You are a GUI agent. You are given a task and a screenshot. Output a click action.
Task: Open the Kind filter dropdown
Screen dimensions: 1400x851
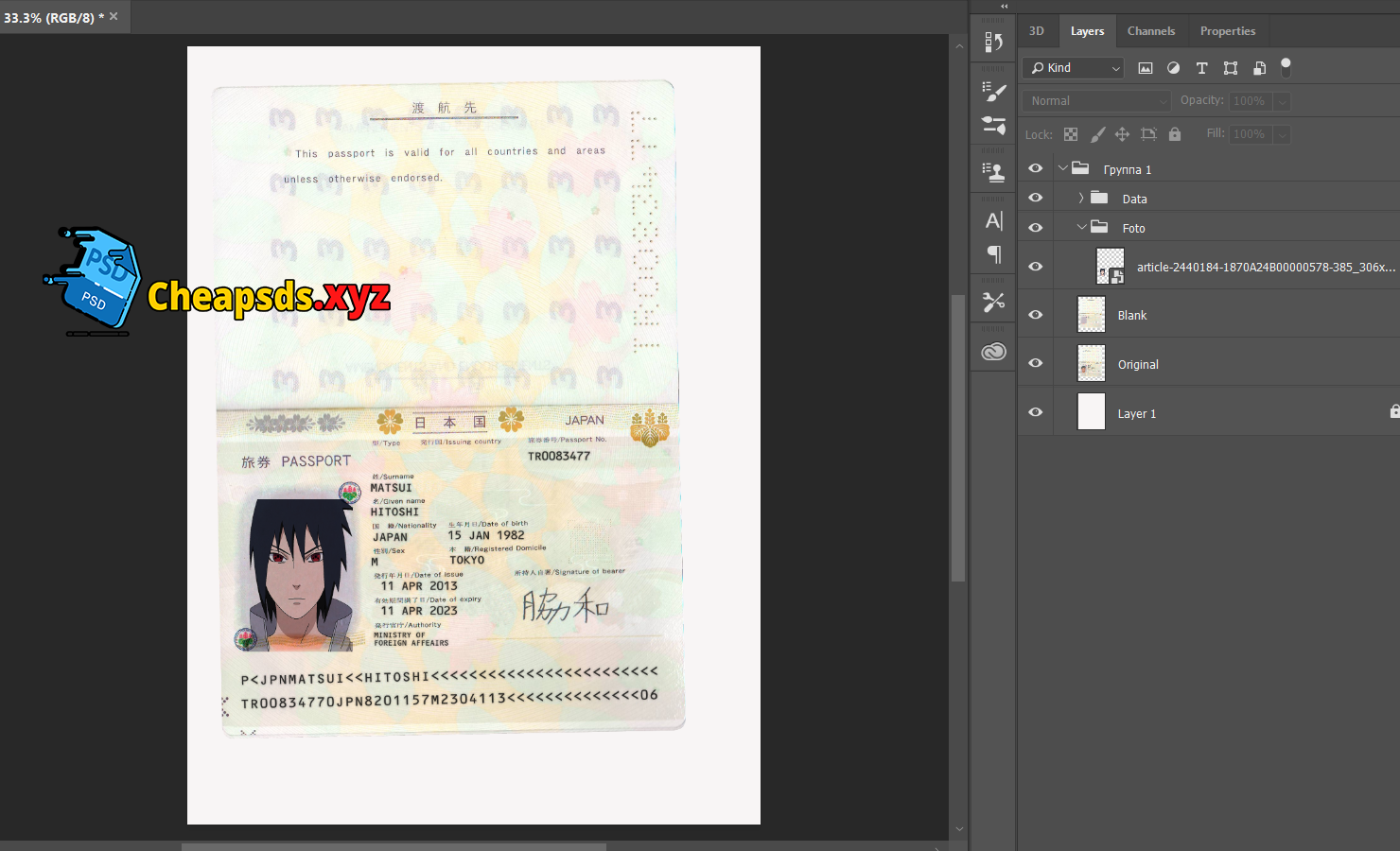coord(1073,68)
